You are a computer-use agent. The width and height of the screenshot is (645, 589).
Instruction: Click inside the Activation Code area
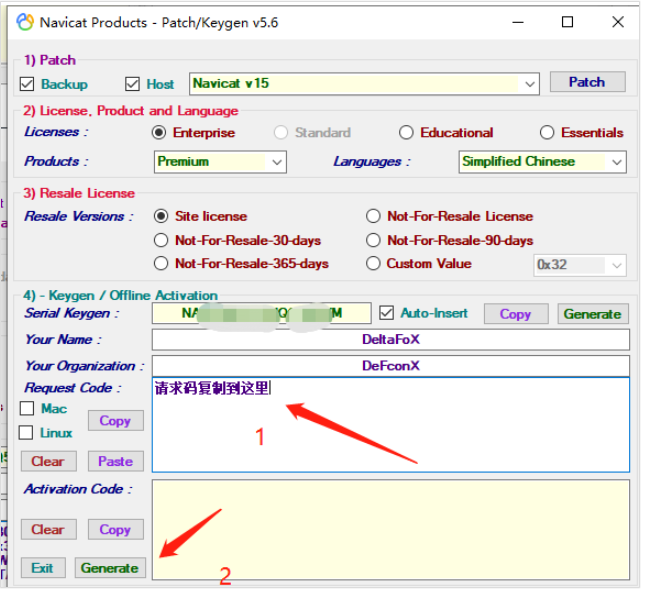pos(391,530)
